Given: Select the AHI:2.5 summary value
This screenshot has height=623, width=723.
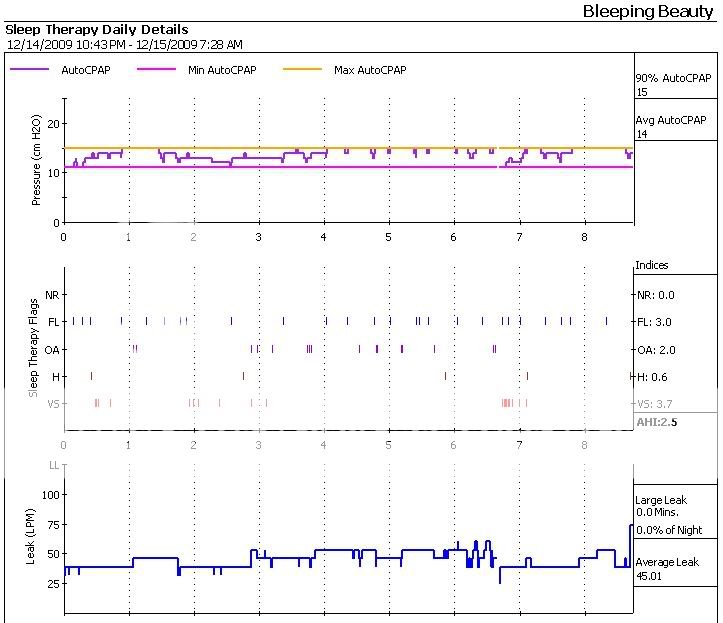Looking at the screenshot, I should click(x=657, y=423).
